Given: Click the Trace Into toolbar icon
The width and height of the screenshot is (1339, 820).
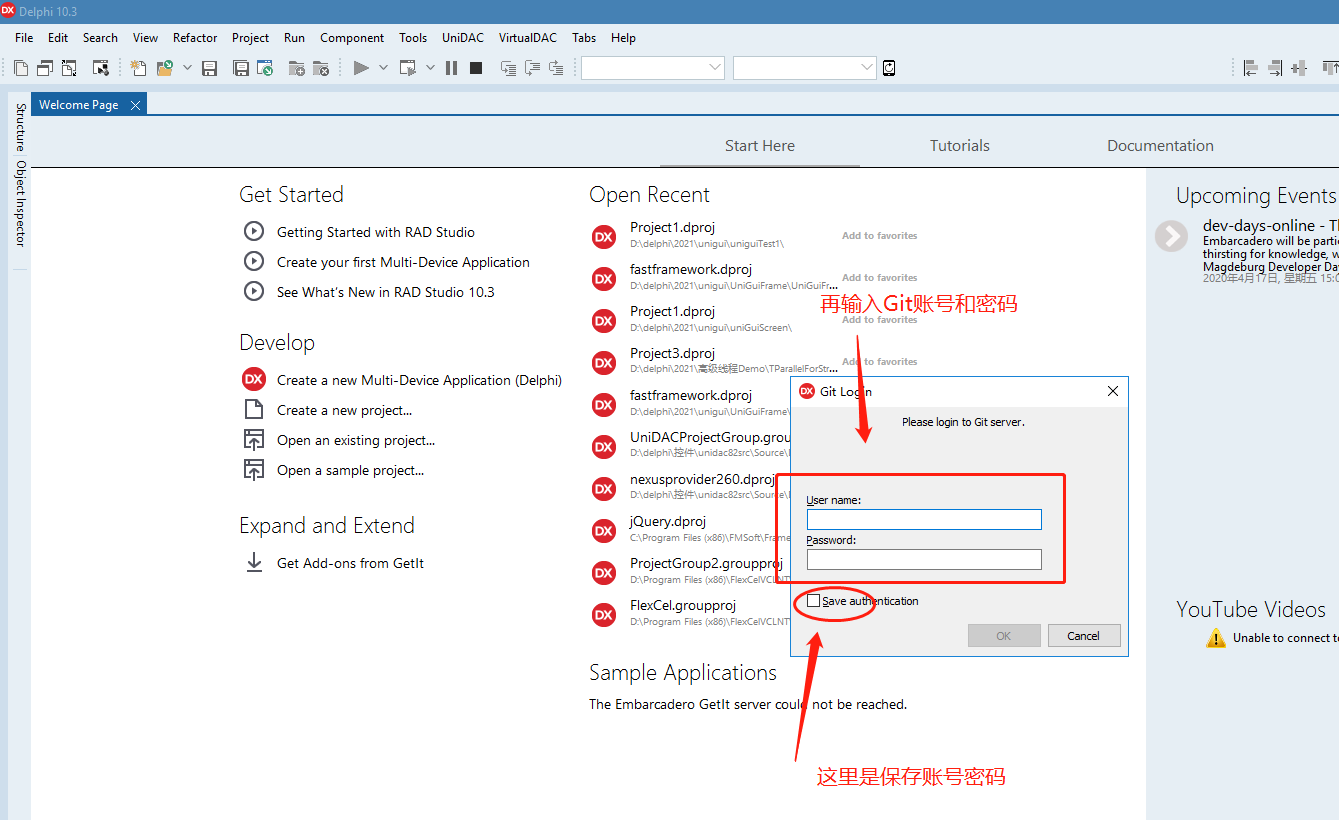Looking at the screenshot, I should tap(508, 68).
